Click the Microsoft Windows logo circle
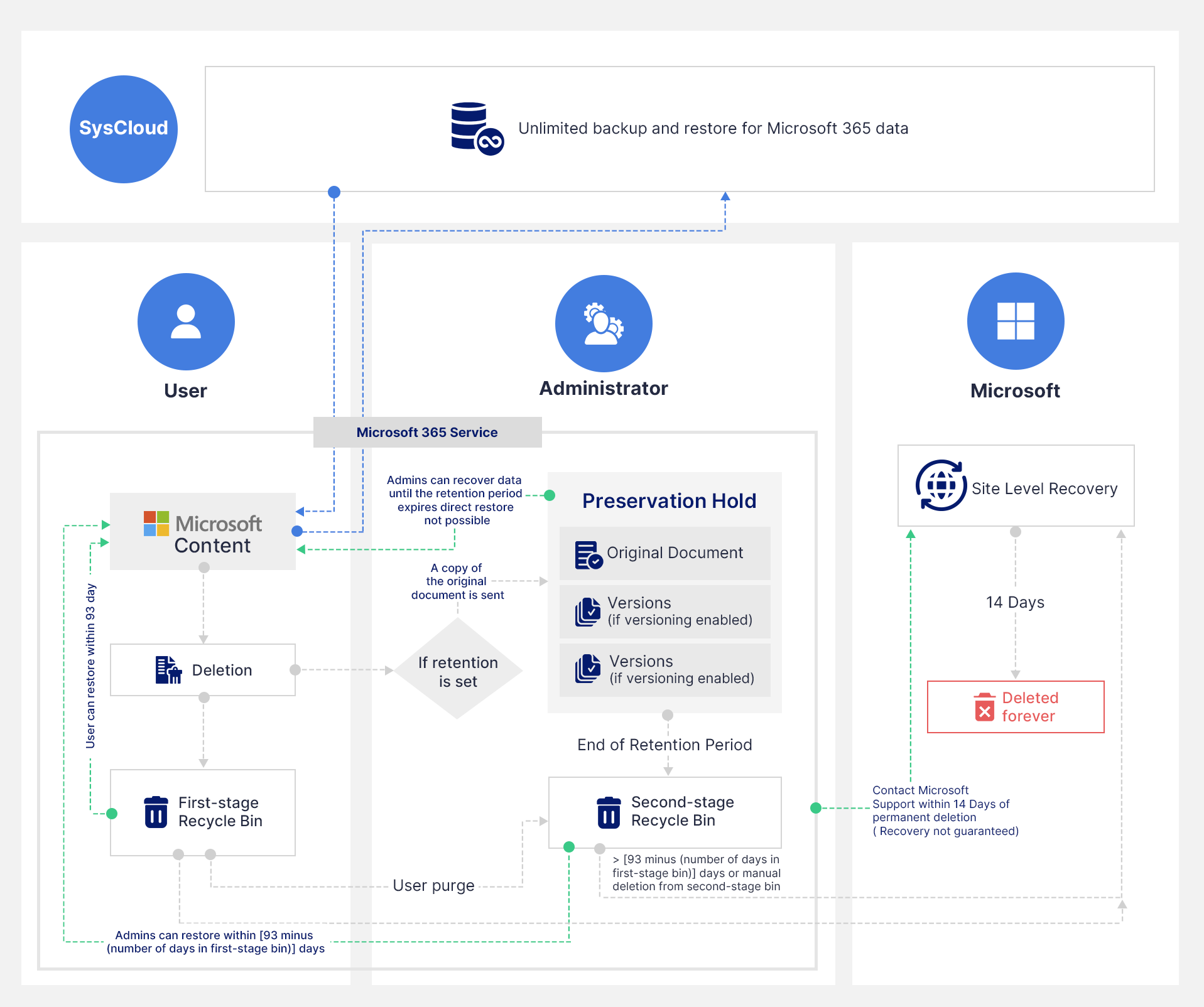Viewport: 1204px width, 1007px height. tap(1016, 321)
